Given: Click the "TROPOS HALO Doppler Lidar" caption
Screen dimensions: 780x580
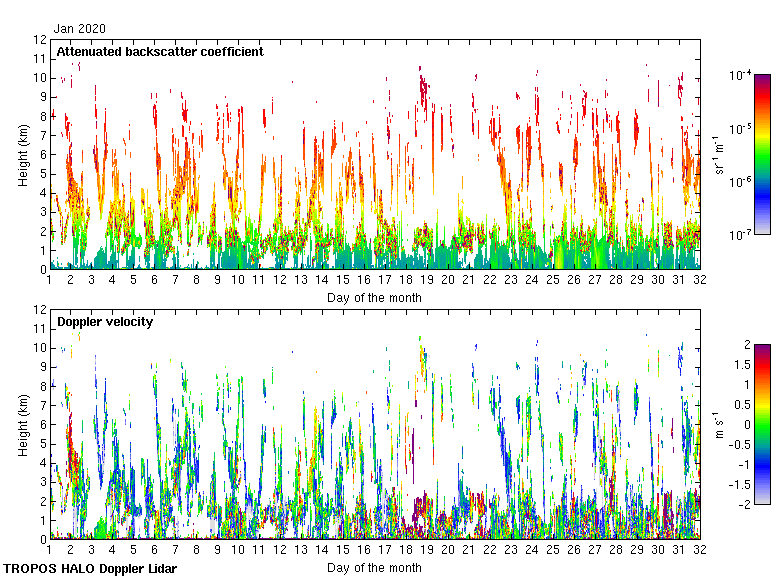Looking at the screenshot, I should 90,569.
